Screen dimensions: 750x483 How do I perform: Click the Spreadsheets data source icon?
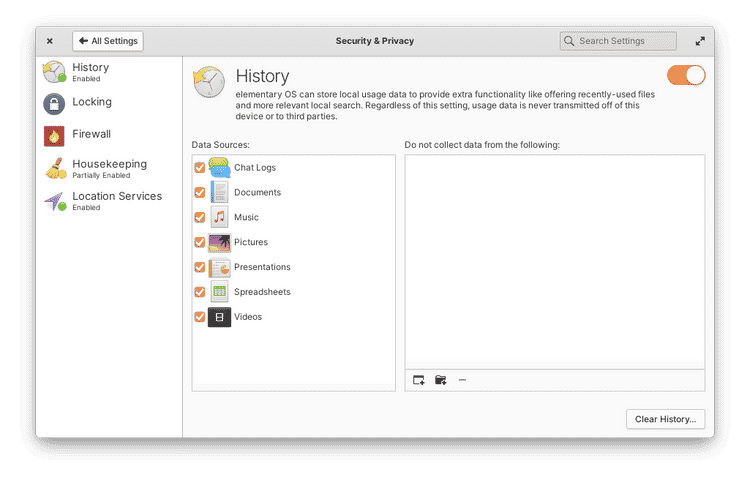pos(219,292)
